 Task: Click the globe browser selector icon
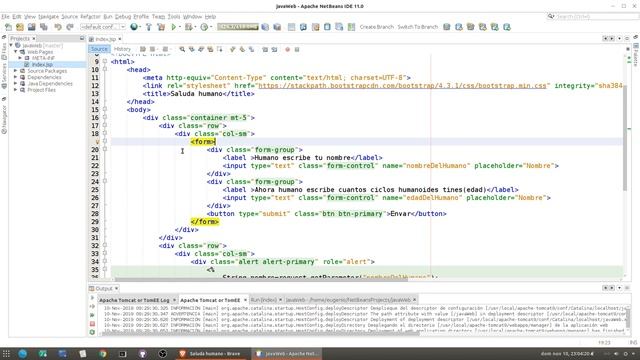(x=133, y=27)
